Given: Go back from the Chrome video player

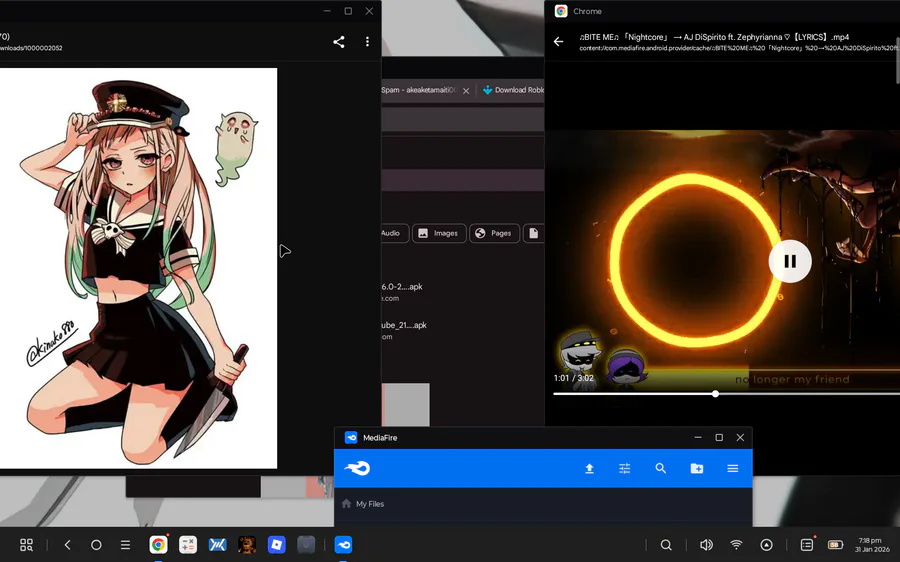Looking at the screenshot, I should (558, 41).
